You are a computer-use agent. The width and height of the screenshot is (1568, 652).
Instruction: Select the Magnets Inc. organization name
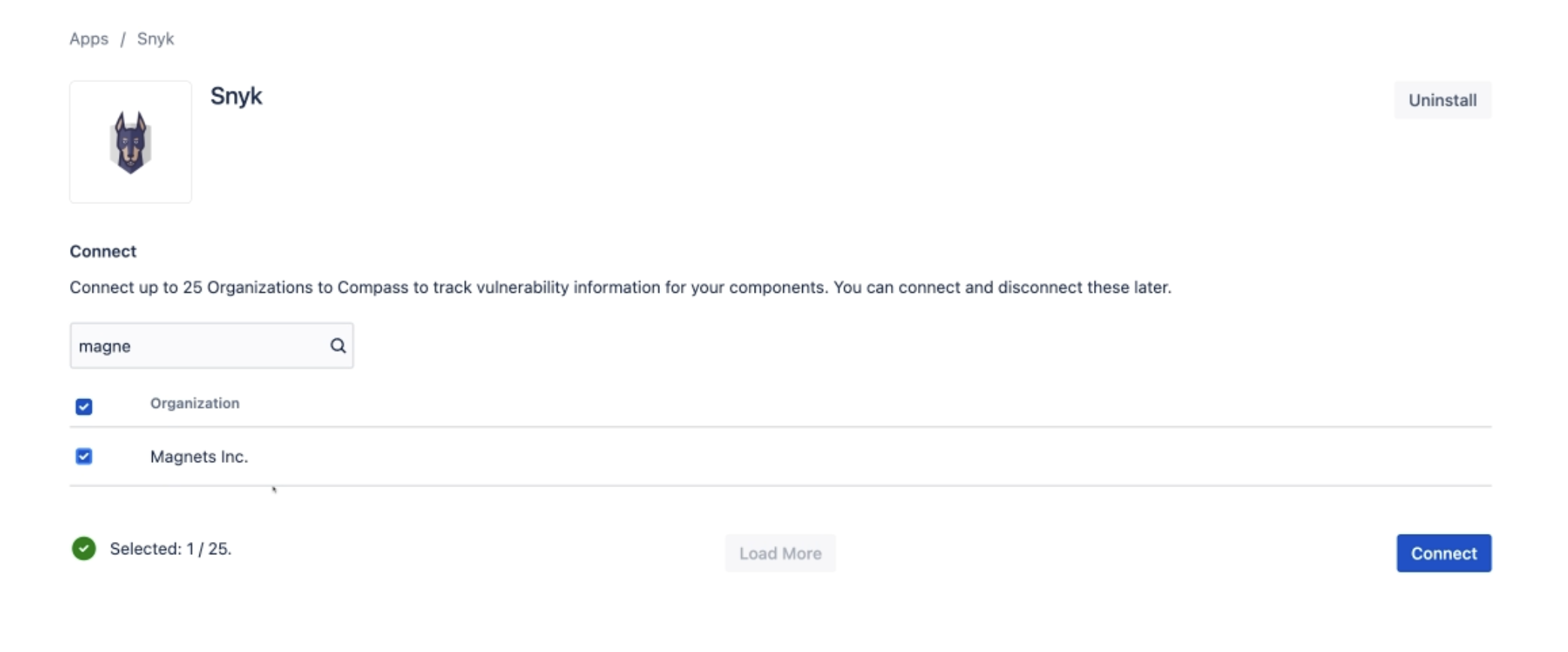[199, 456]
